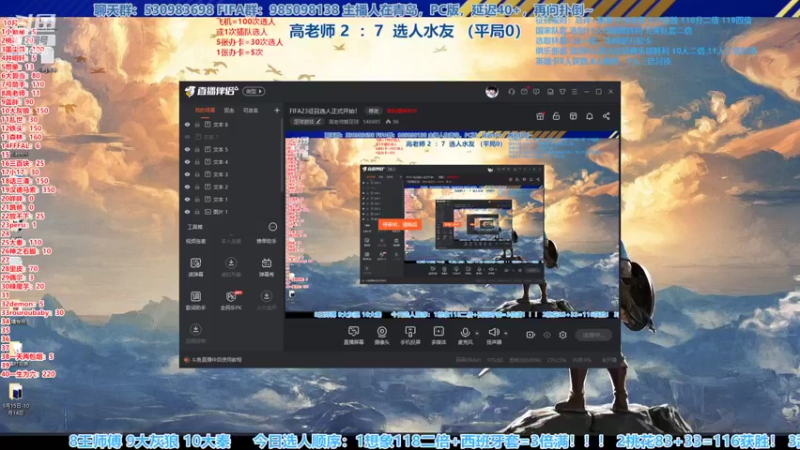Viewport: 800px width, 450px height.
Task: Open the layout panel icon
Action: pos(573,116)
